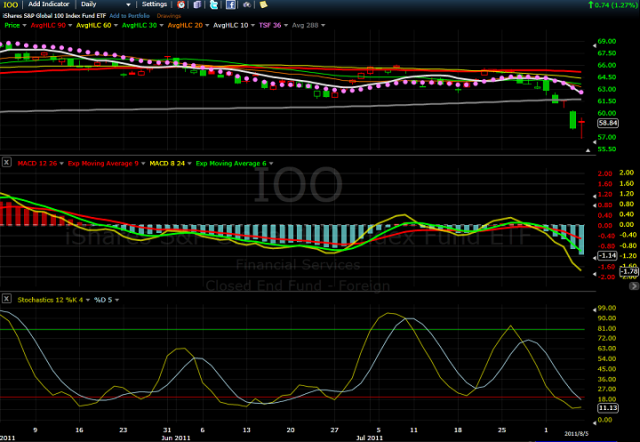Screen dimensions: 640x442
Task: Open the yellow sticky note icon
Action: [263, 4]
